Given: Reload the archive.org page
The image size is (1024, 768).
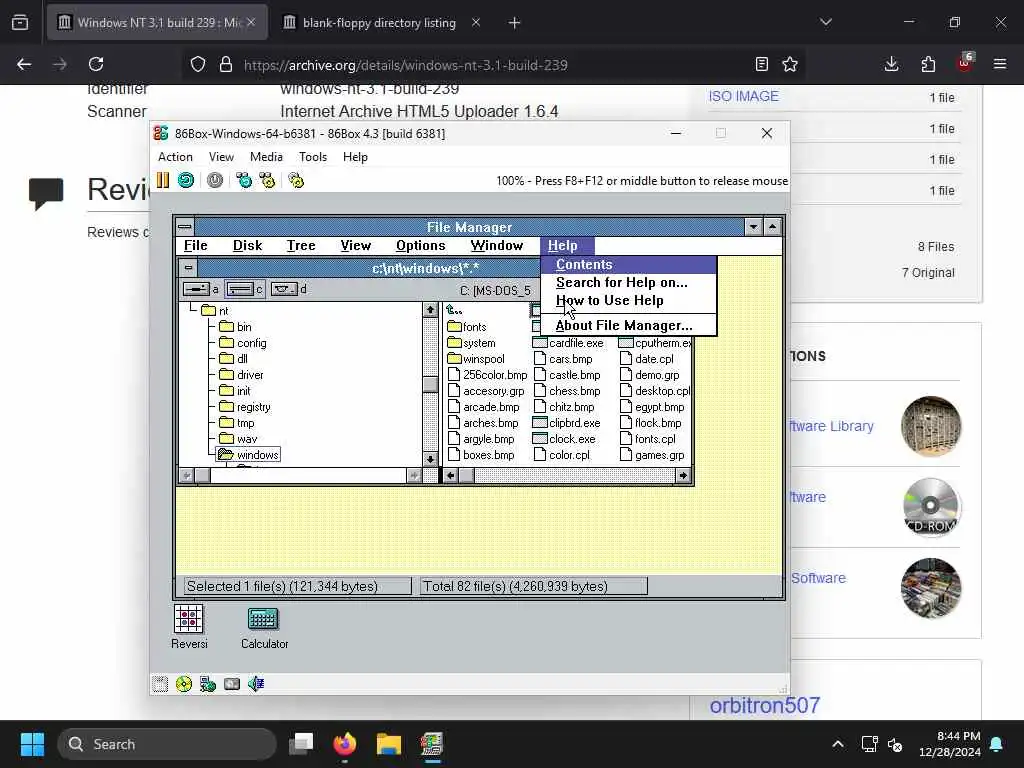Looking at the screenshot, I should coord(96,64).
